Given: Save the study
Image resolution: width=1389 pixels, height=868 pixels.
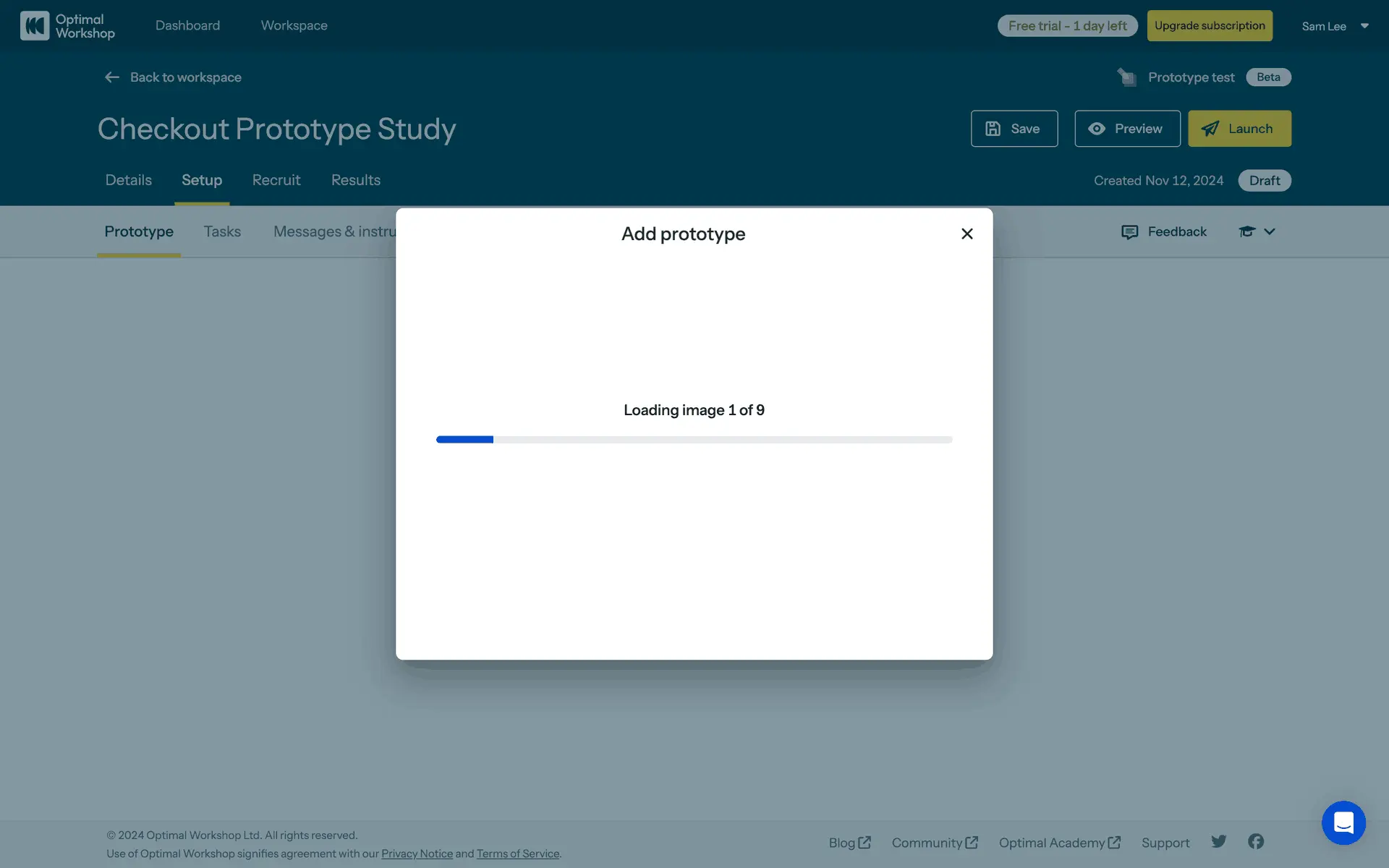Looking at the screenshot, I should (1014, 129).
